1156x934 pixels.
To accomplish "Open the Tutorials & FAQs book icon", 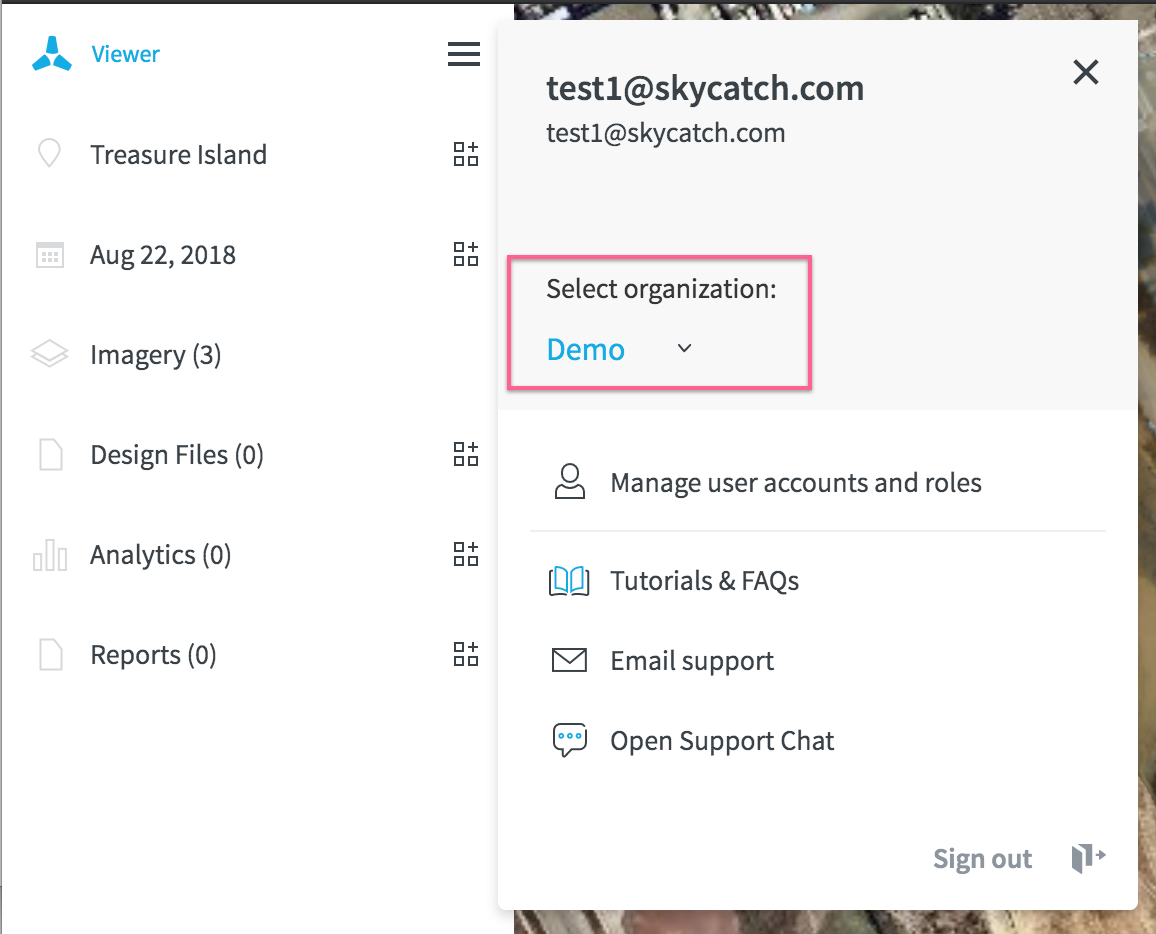I will pyautogui.click(x=569, y=580).
